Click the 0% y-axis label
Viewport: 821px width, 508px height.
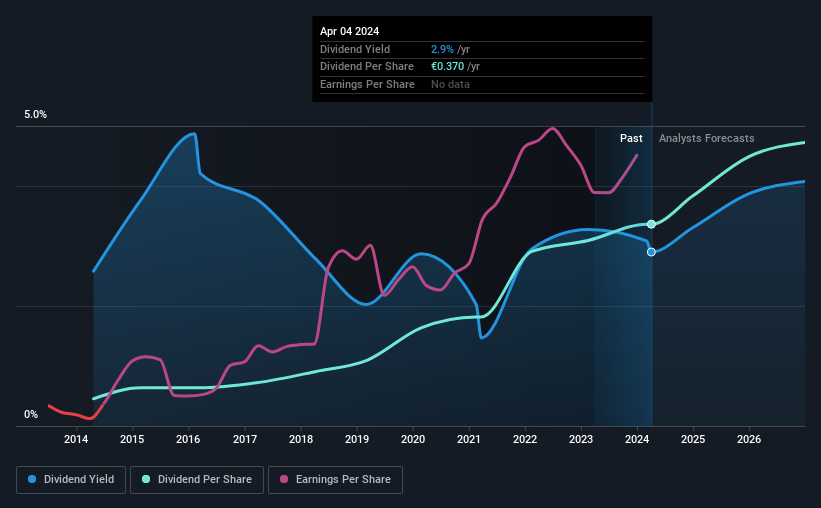31,414
